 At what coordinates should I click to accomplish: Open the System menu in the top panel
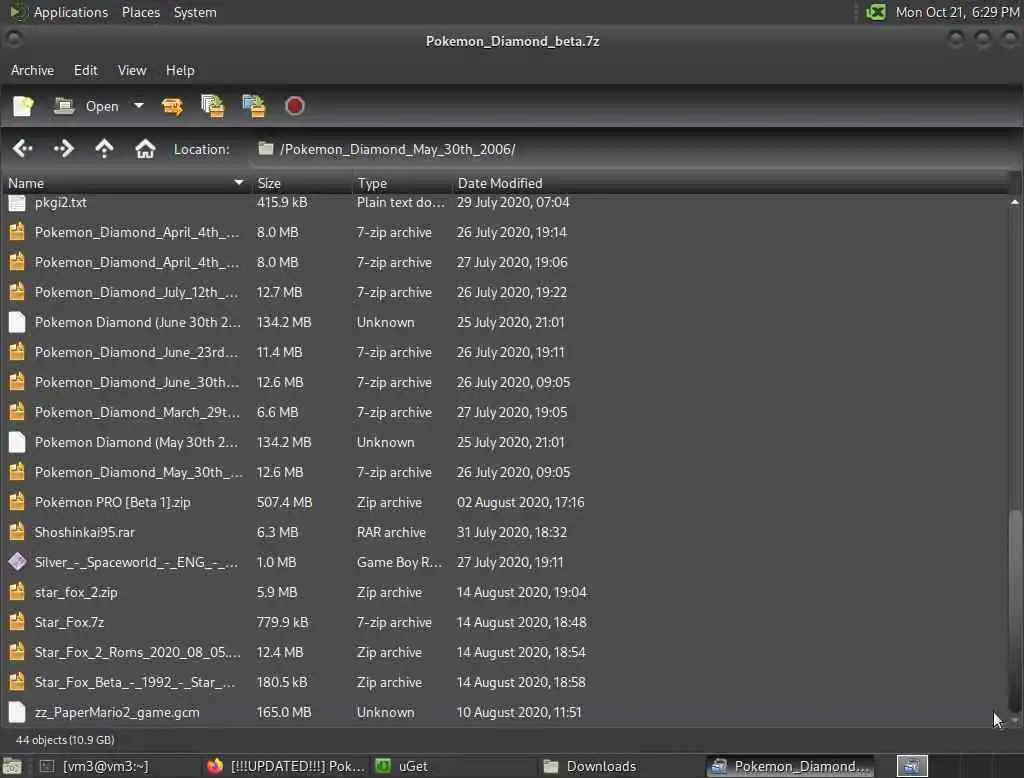195,12
